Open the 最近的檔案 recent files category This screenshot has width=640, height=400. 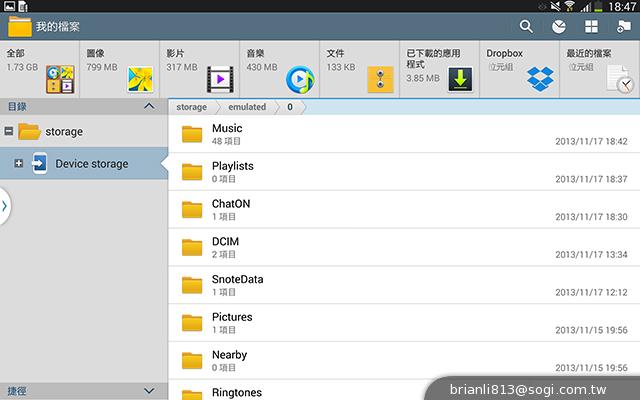point(600,69)
